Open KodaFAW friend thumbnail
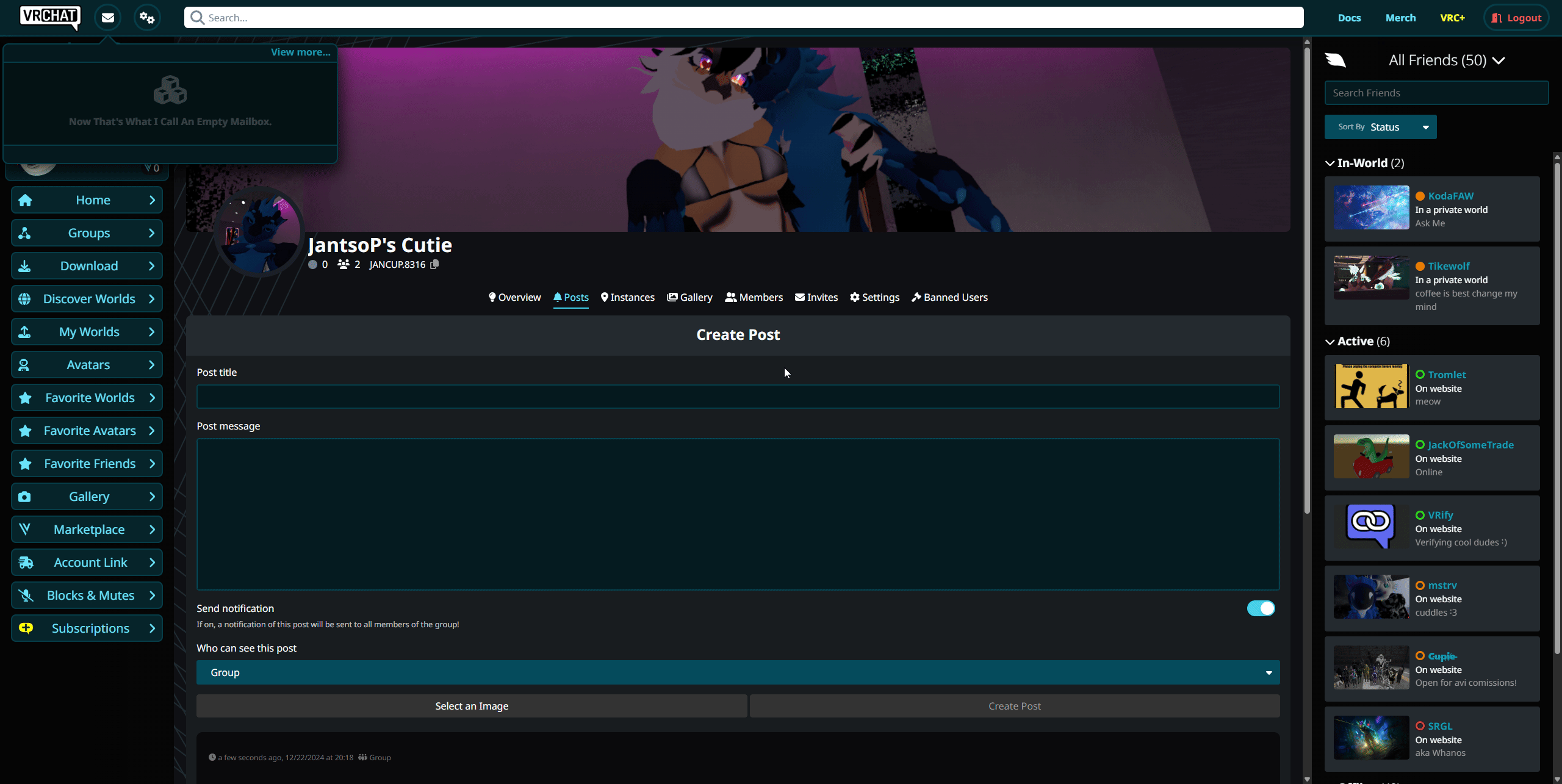The width and height of the screenshot is (1562, 784). click(x=1371, y=207)
